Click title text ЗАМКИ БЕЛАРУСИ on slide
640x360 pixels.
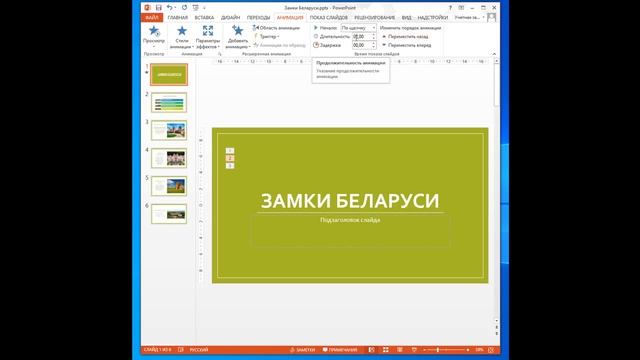350,201
